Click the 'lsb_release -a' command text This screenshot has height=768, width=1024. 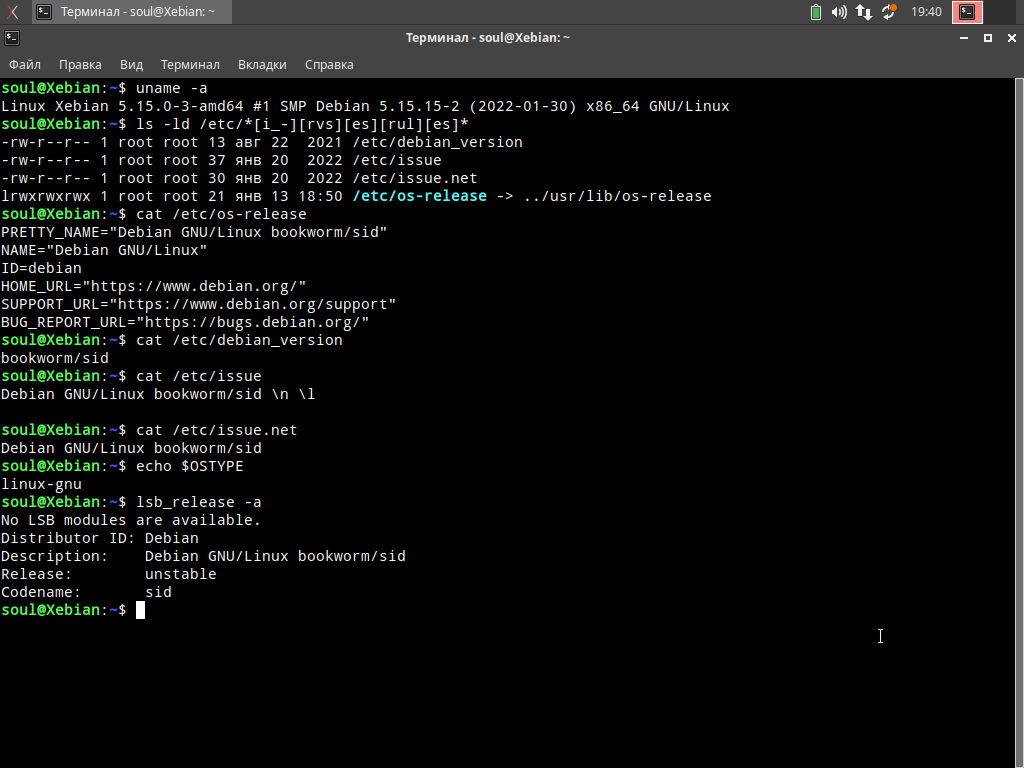(x=199, y=502)
